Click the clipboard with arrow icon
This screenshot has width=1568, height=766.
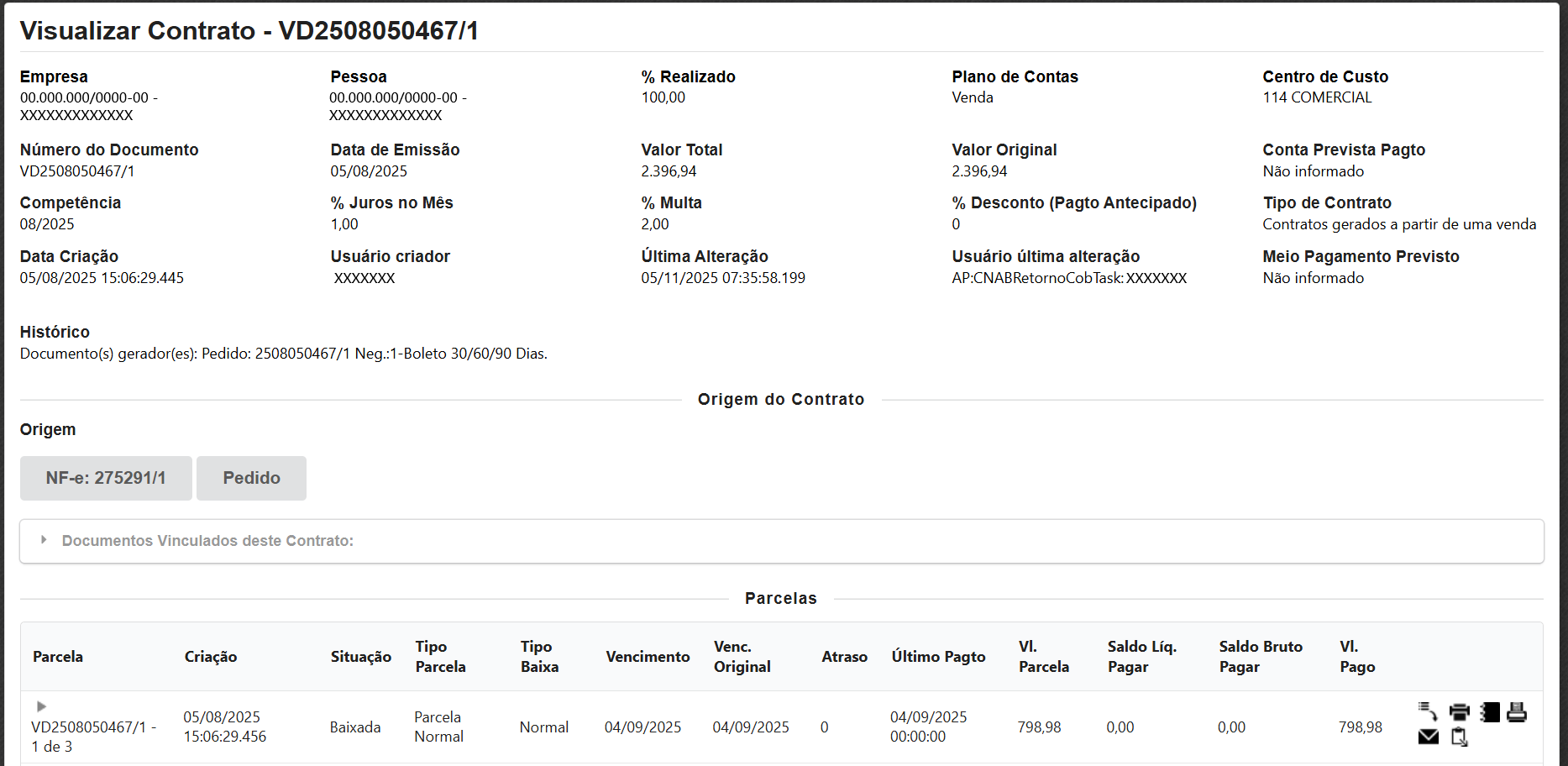[1460, 737]
